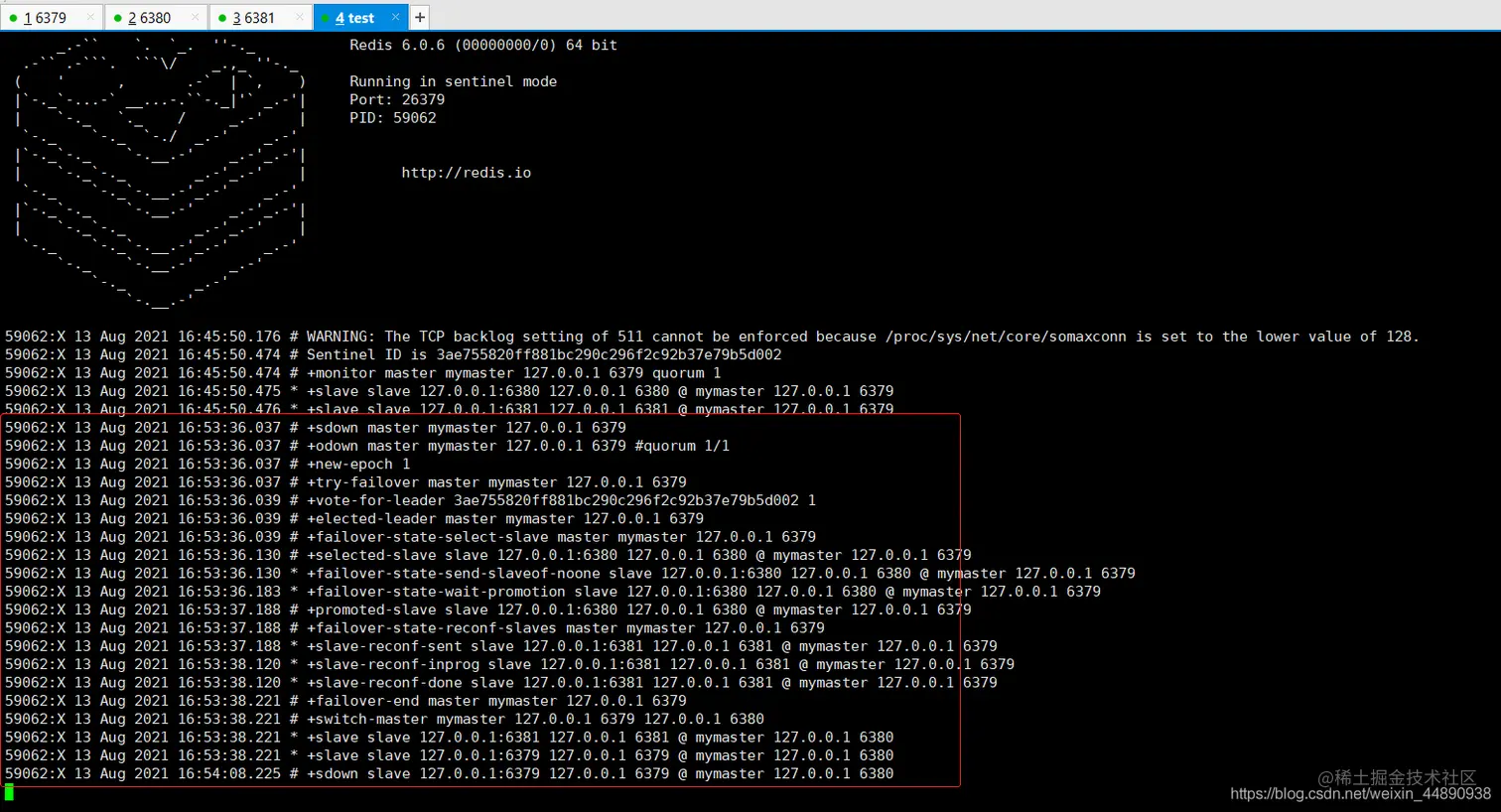This screenshot has height=812, width=1501.
Task: Open a new session tab with plus button
Action: click(x=420, y=17)
